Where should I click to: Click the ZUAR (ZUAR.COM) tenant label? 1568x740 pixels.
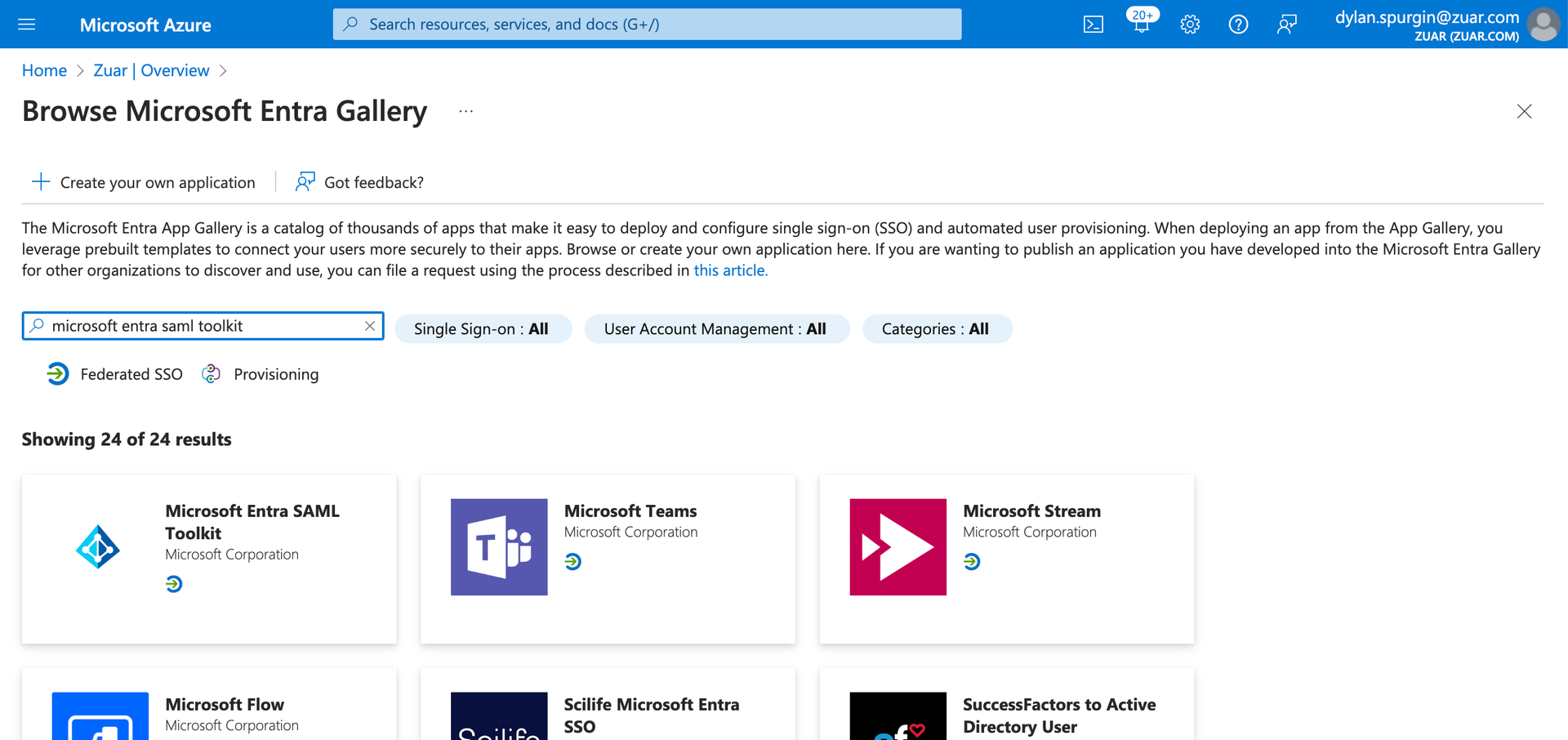pyautogui.click(x=1467, y=37)
